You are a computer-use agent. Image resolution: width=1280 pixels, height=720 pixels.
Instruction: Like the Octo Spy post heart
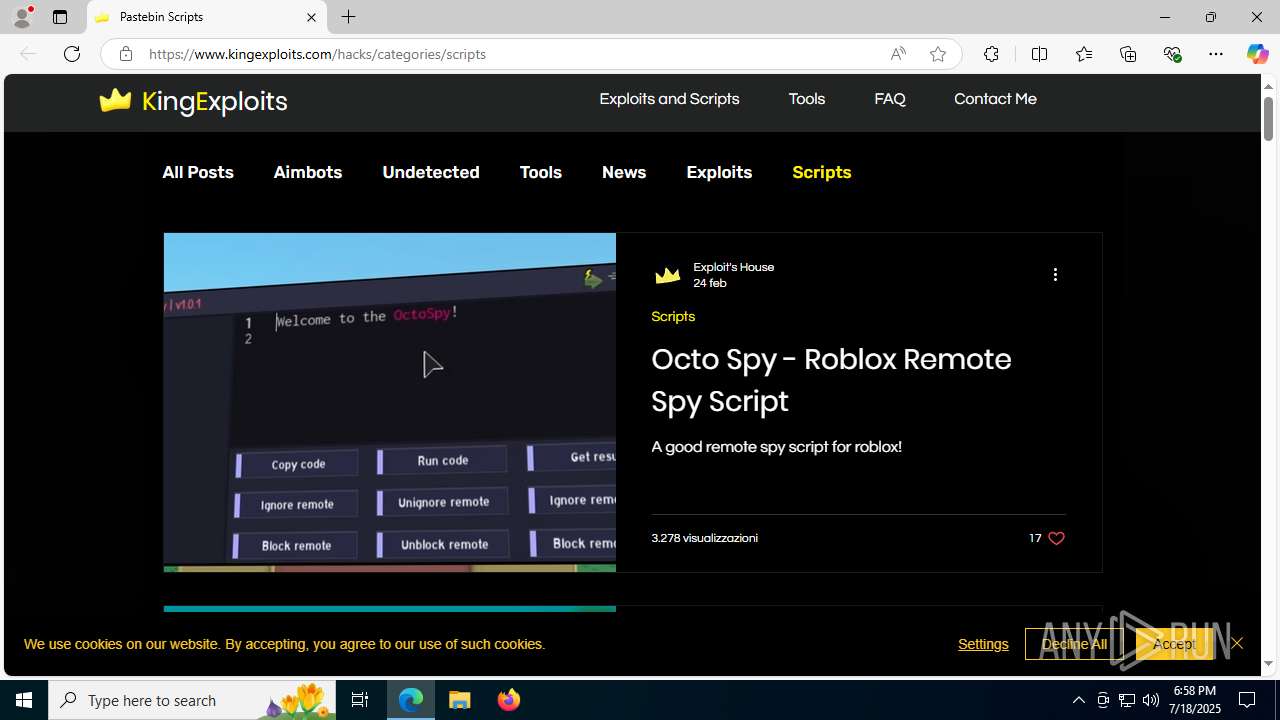point(1056,538)
